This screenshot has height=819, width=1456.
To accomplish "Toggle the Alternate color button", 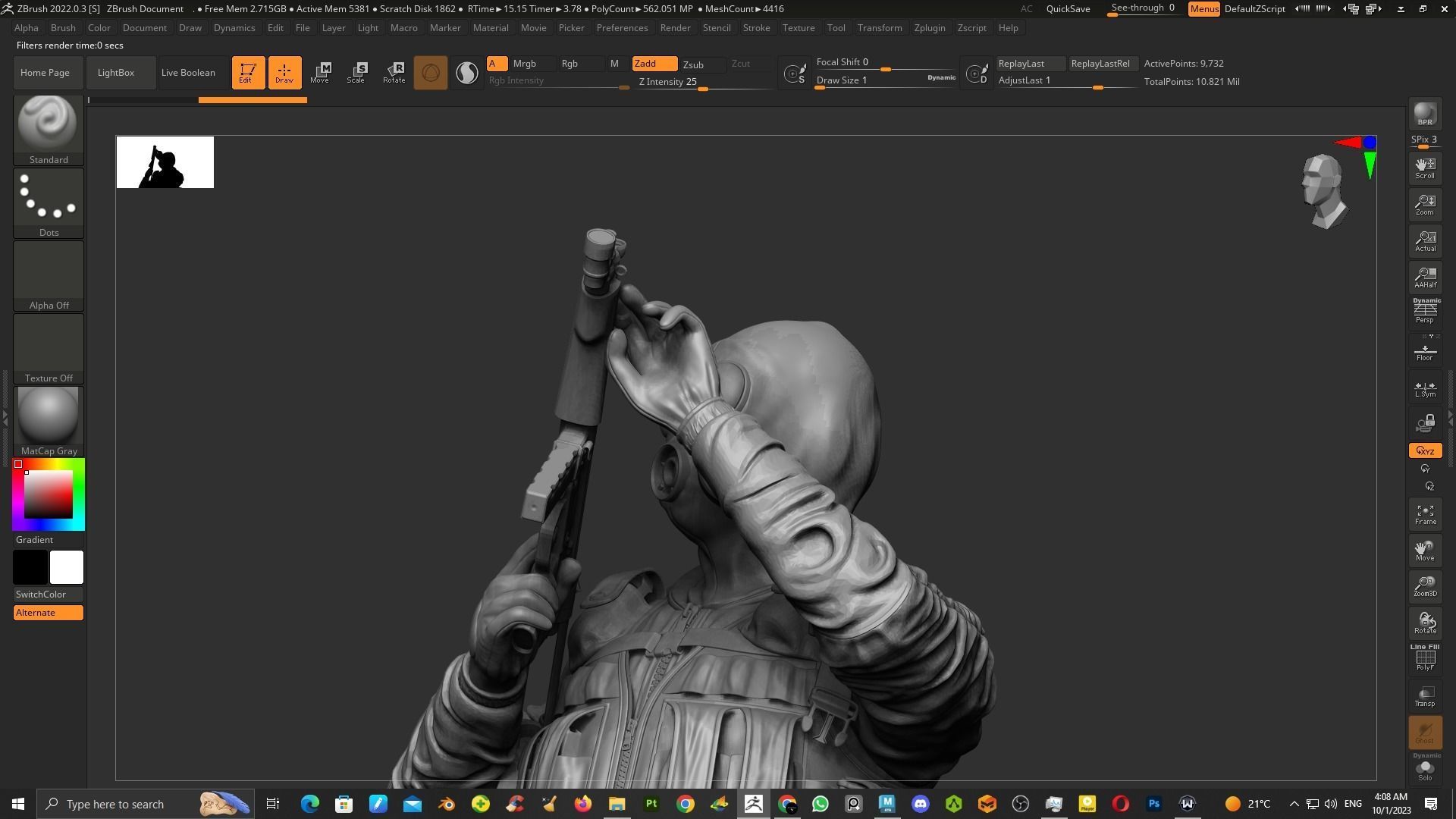I will point(48,613).
